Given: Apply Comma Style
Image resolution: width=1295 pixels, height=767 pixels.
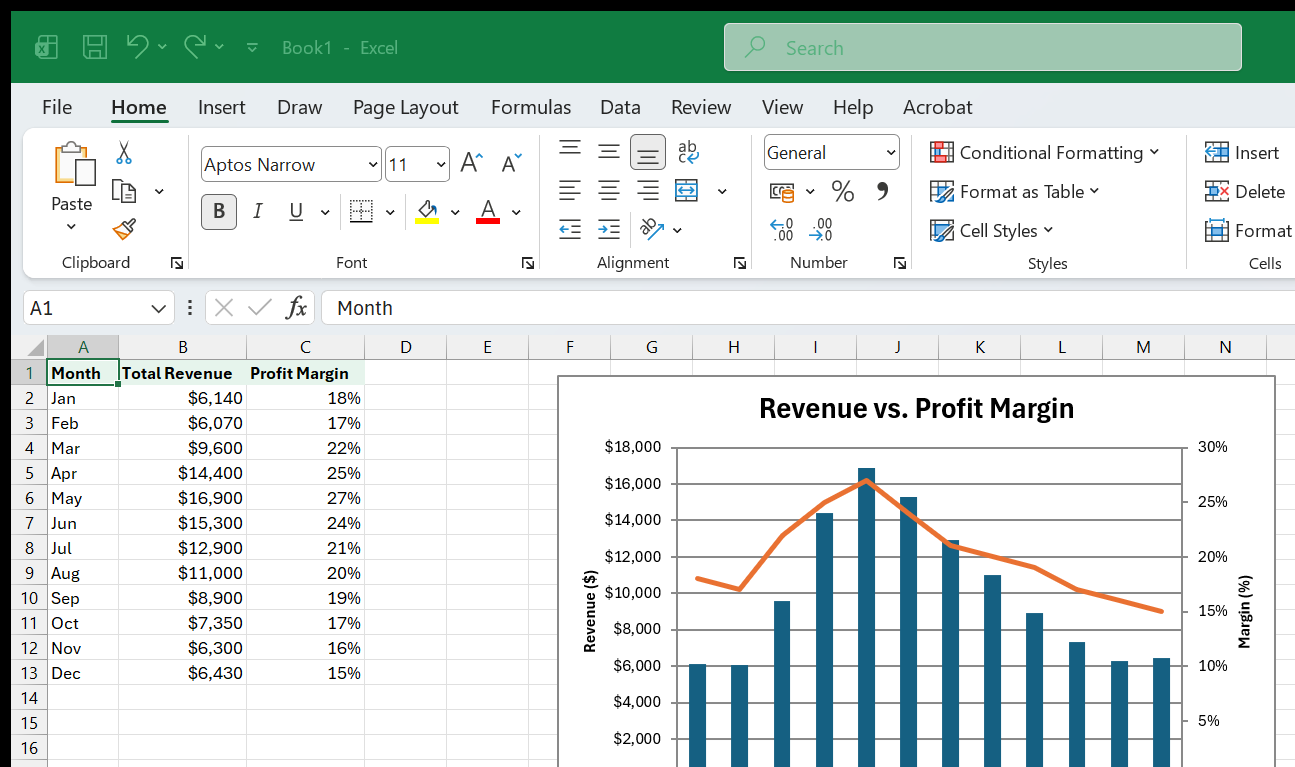Looking at the screenshot, I should coord(882,190).
